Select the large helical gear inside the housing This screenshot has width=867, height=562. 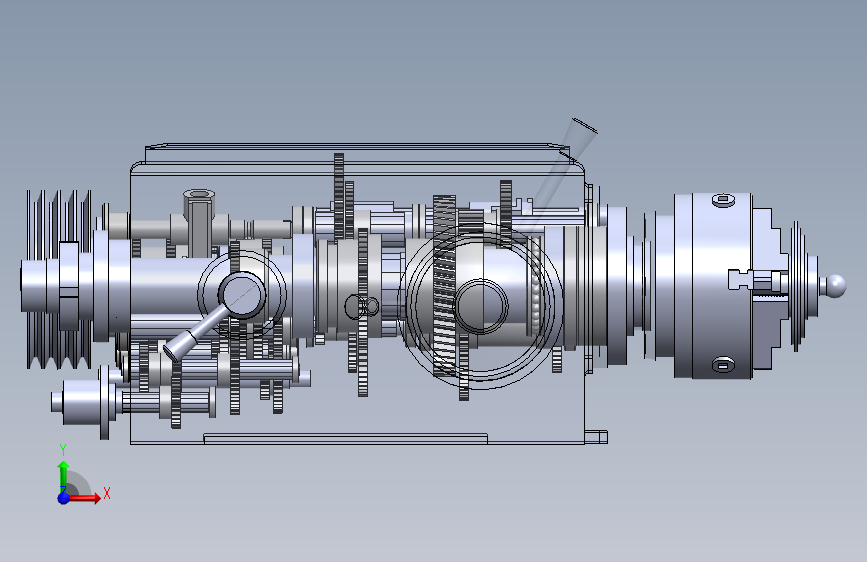click(446, 286)
